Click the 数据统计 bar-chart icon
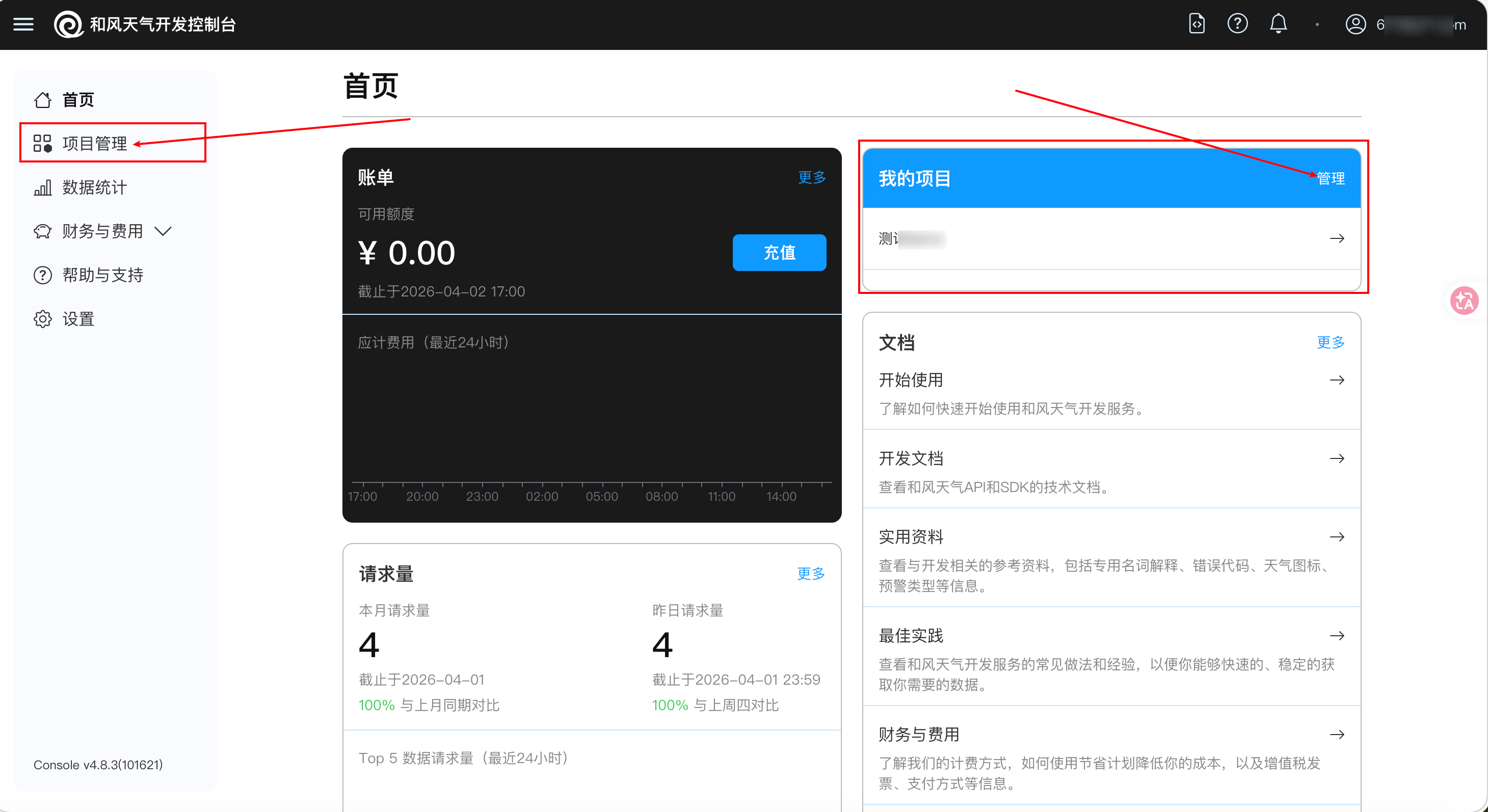1488x812 pixels. 43,187
